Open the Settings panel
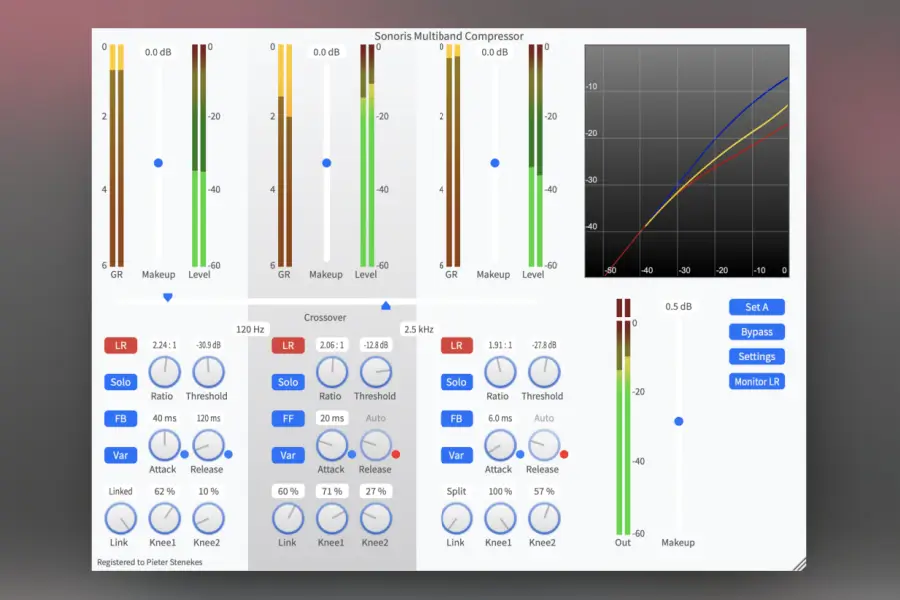The image size is (900, 600). click(756, 356)
